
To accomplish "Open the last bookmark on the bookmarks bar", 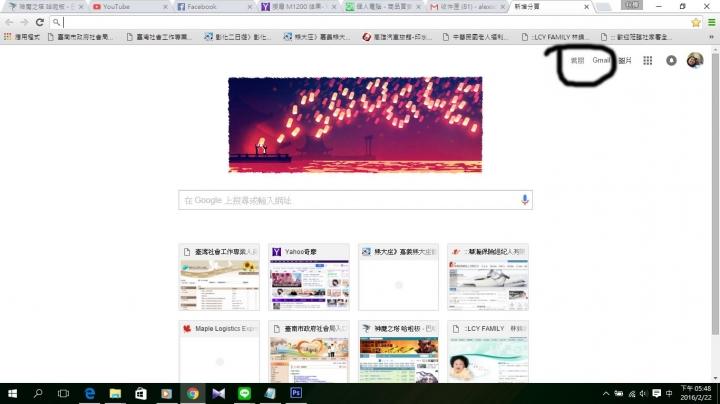I will tap(636, 37).
